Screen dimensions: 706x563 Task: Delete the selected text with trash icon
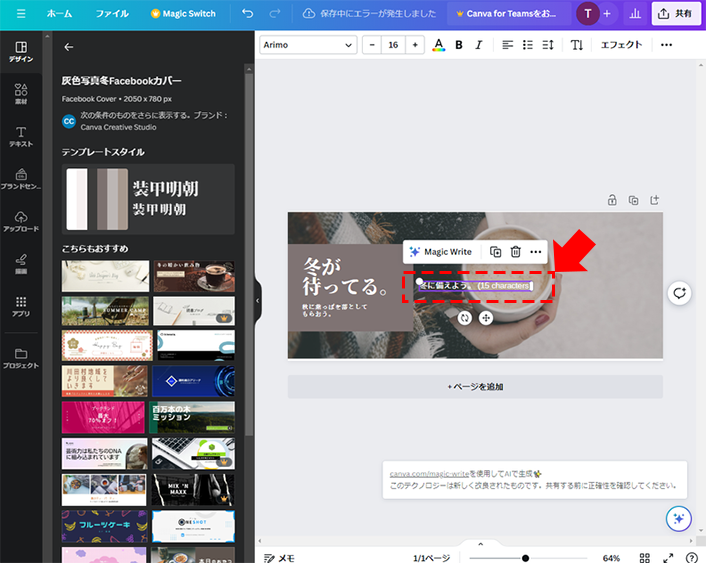point(516,252)
